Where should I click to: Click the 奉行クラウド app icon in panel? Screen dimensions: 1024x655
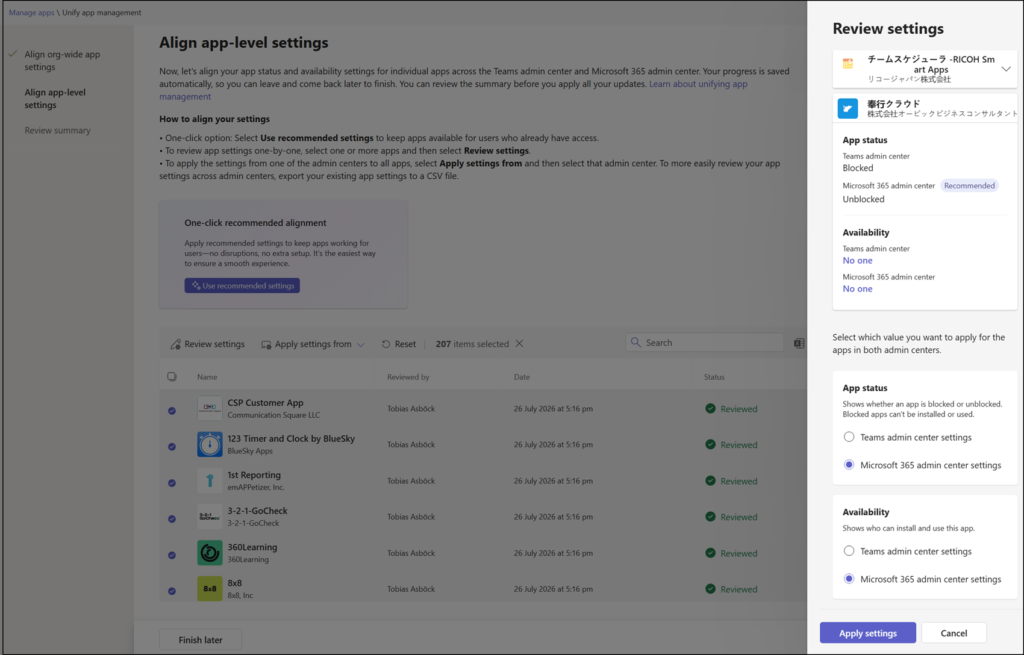pos(848,108)
